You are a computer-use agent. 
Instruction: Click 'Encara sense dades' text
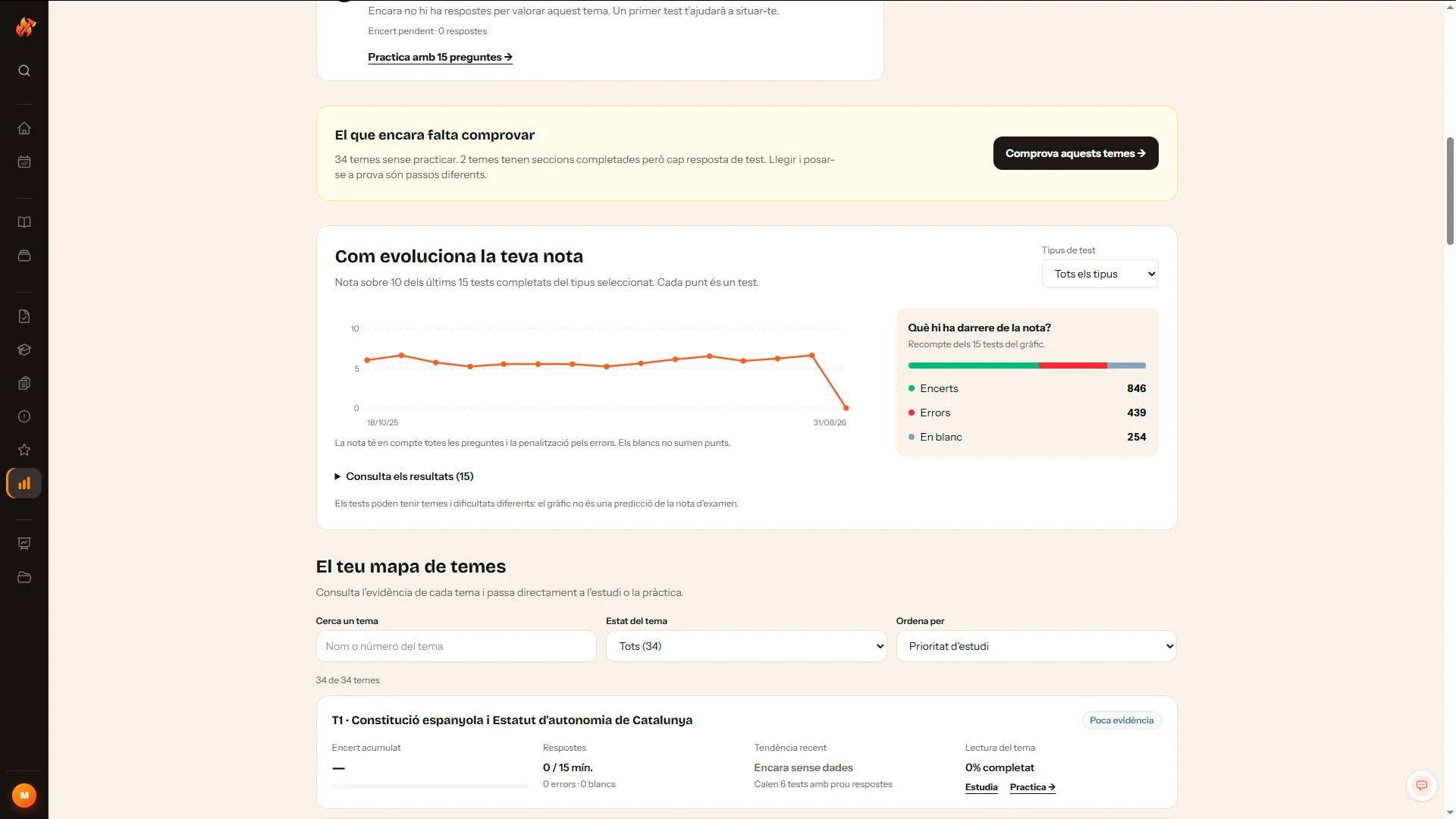point(803,767)
